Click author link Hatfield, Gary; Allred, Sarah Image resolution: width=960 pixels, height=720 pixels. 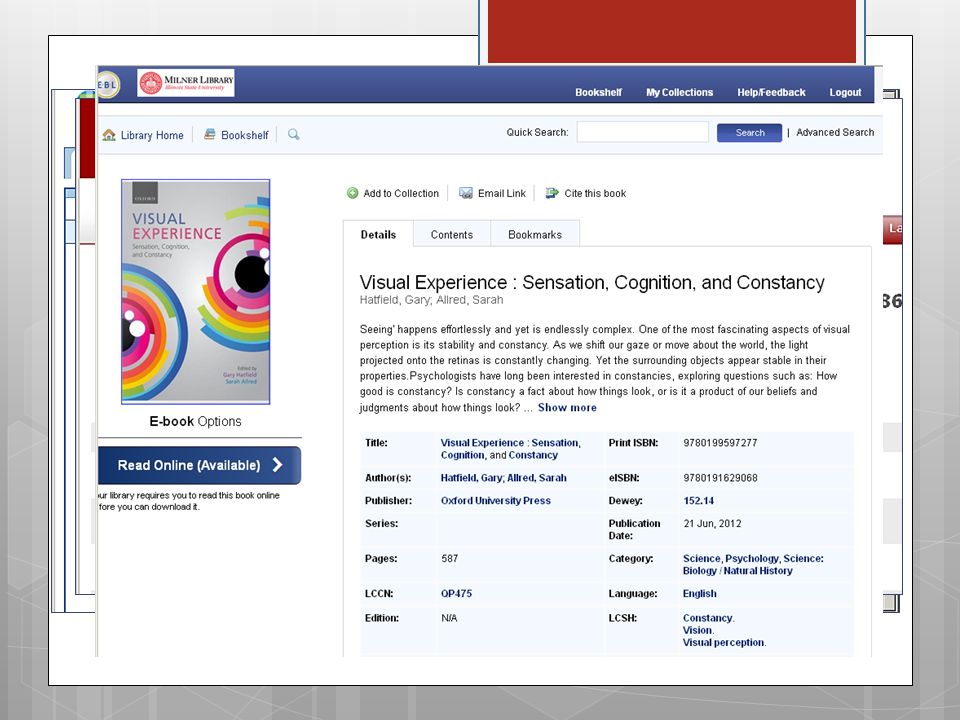503,478
